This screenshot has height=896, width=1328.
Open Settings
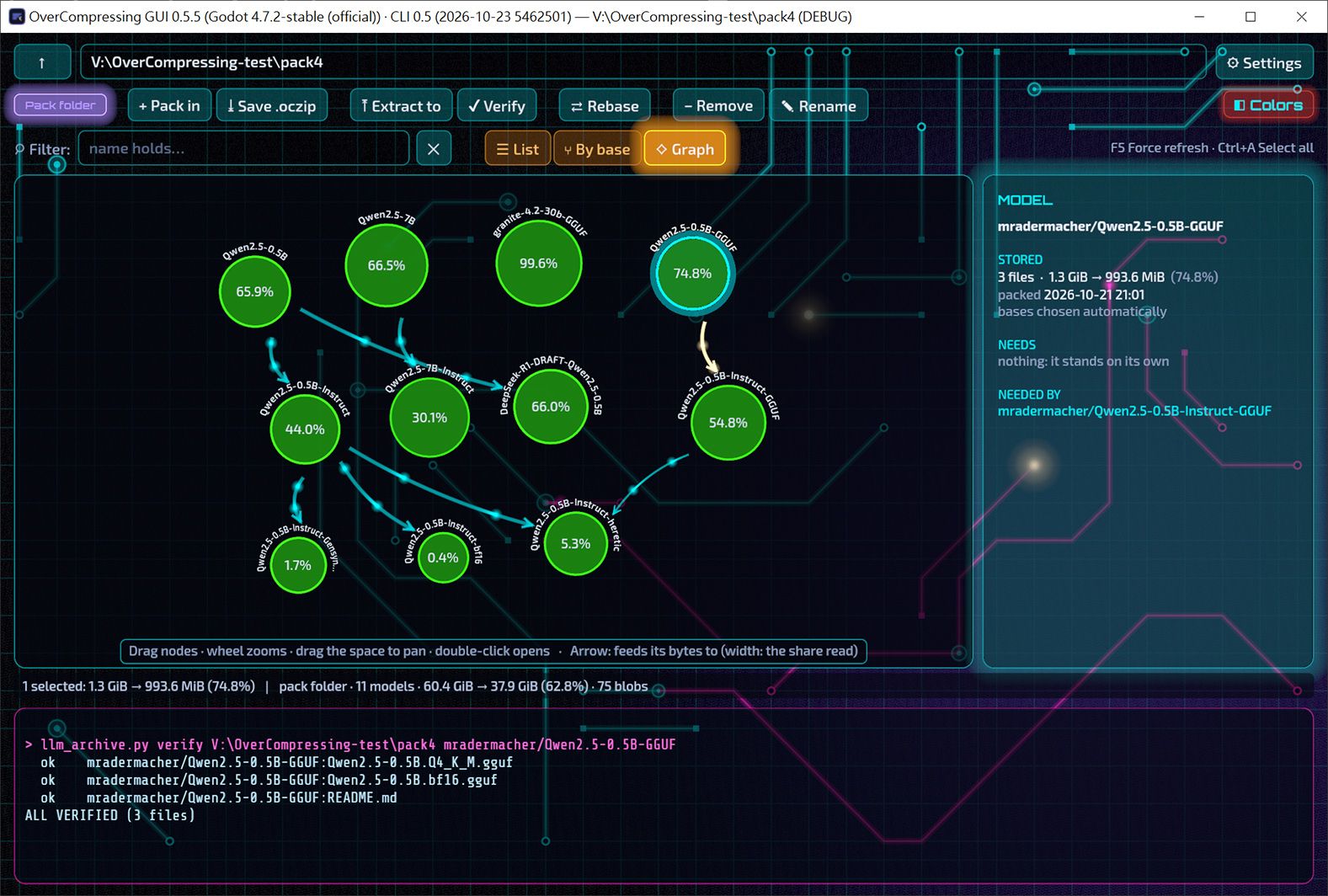(1264, 63)
